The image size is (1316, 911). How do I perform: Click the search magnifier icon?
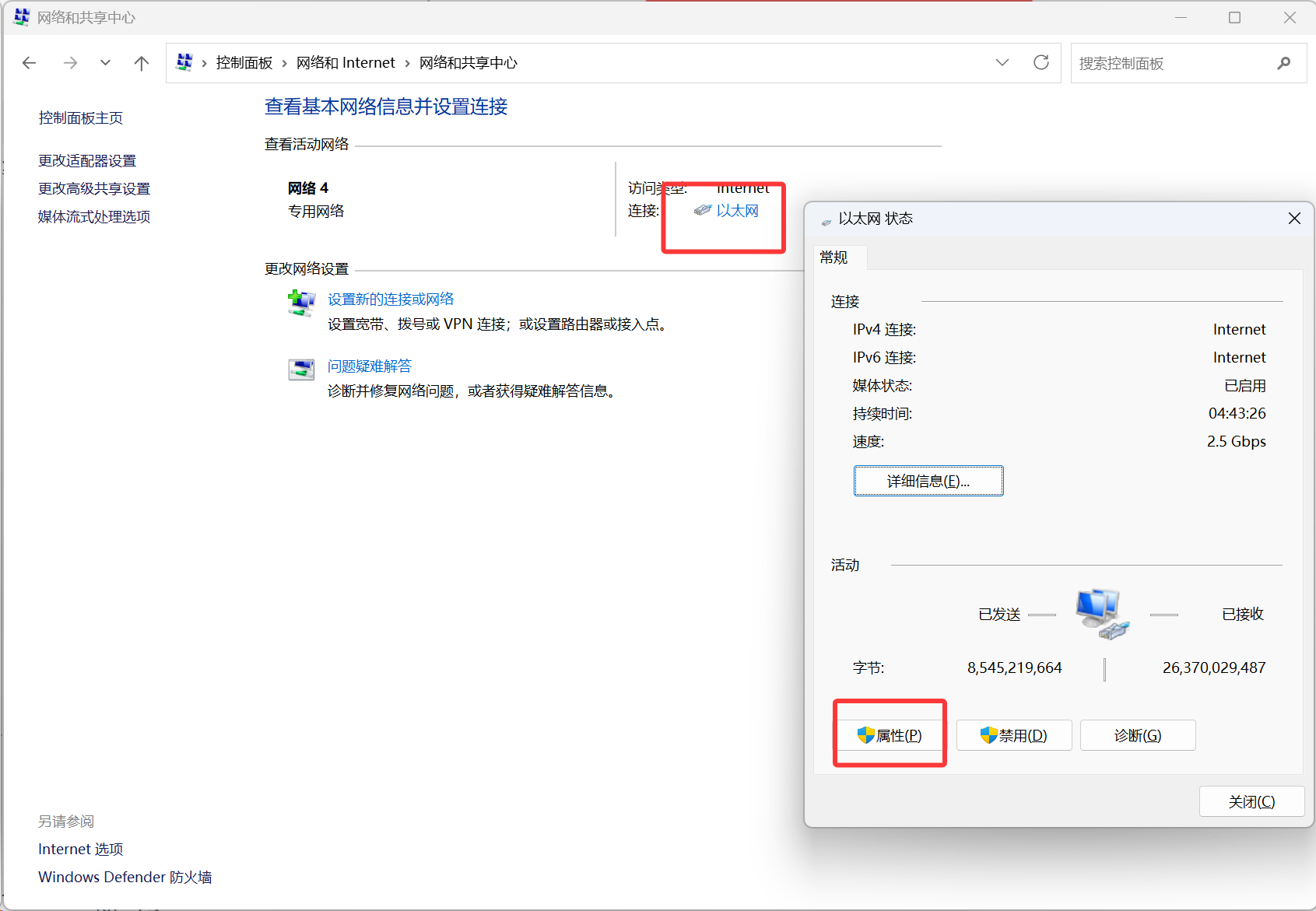(1283, 63)
